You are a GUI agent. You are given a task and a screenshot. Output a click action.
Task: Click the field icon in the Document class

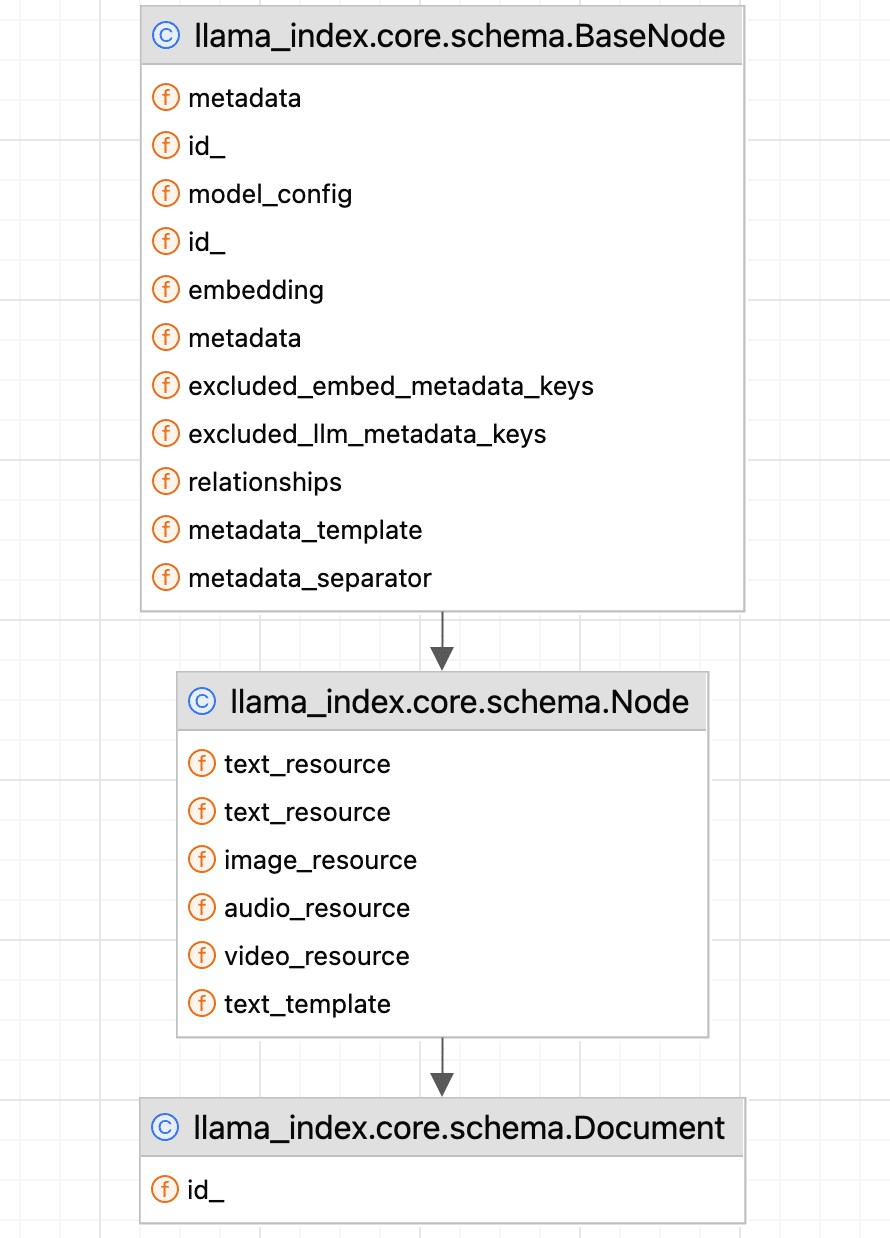(x=165, y=1189)
